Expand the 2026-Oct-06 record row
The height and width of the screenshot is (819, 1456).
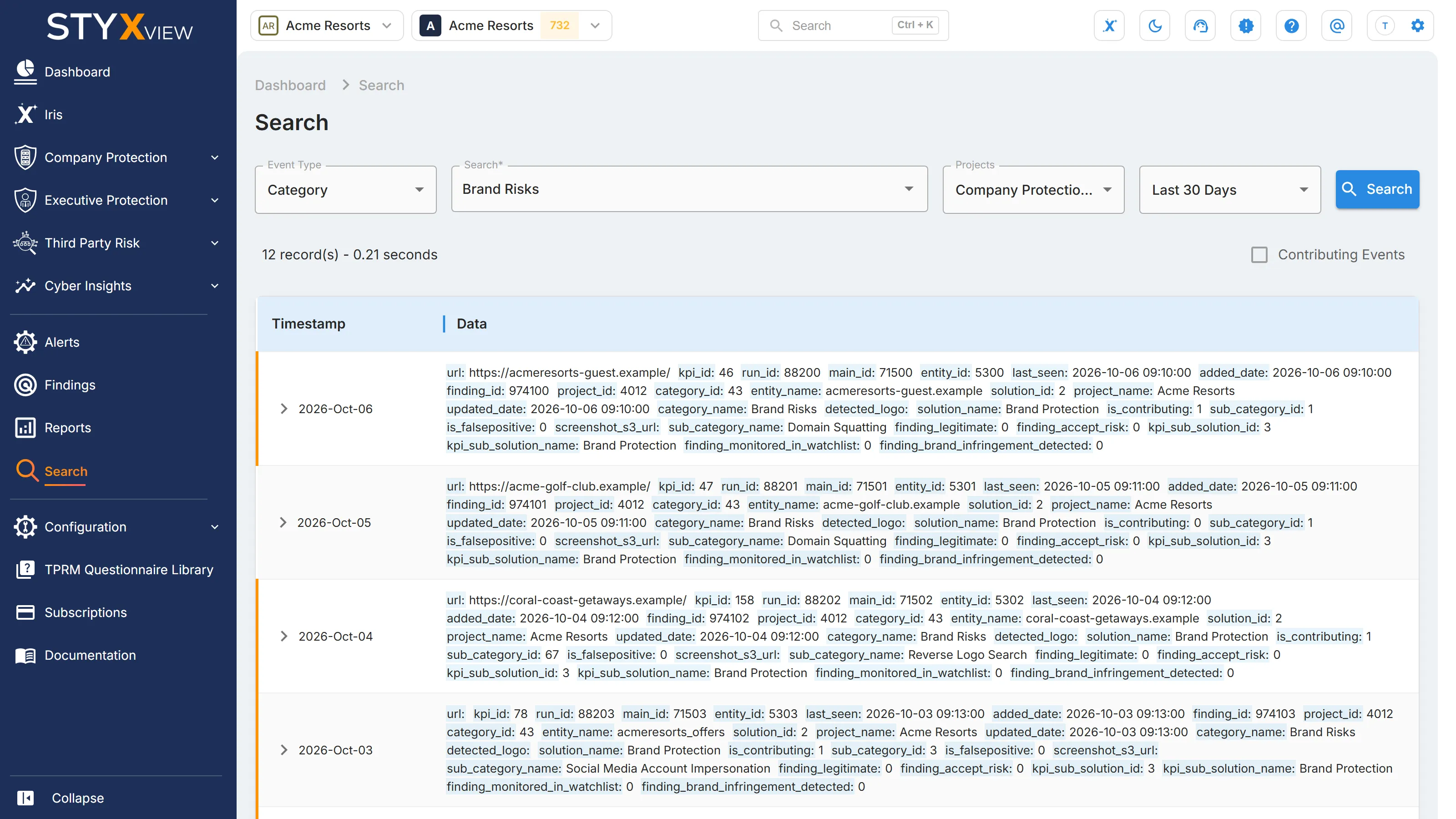(284, 409)
